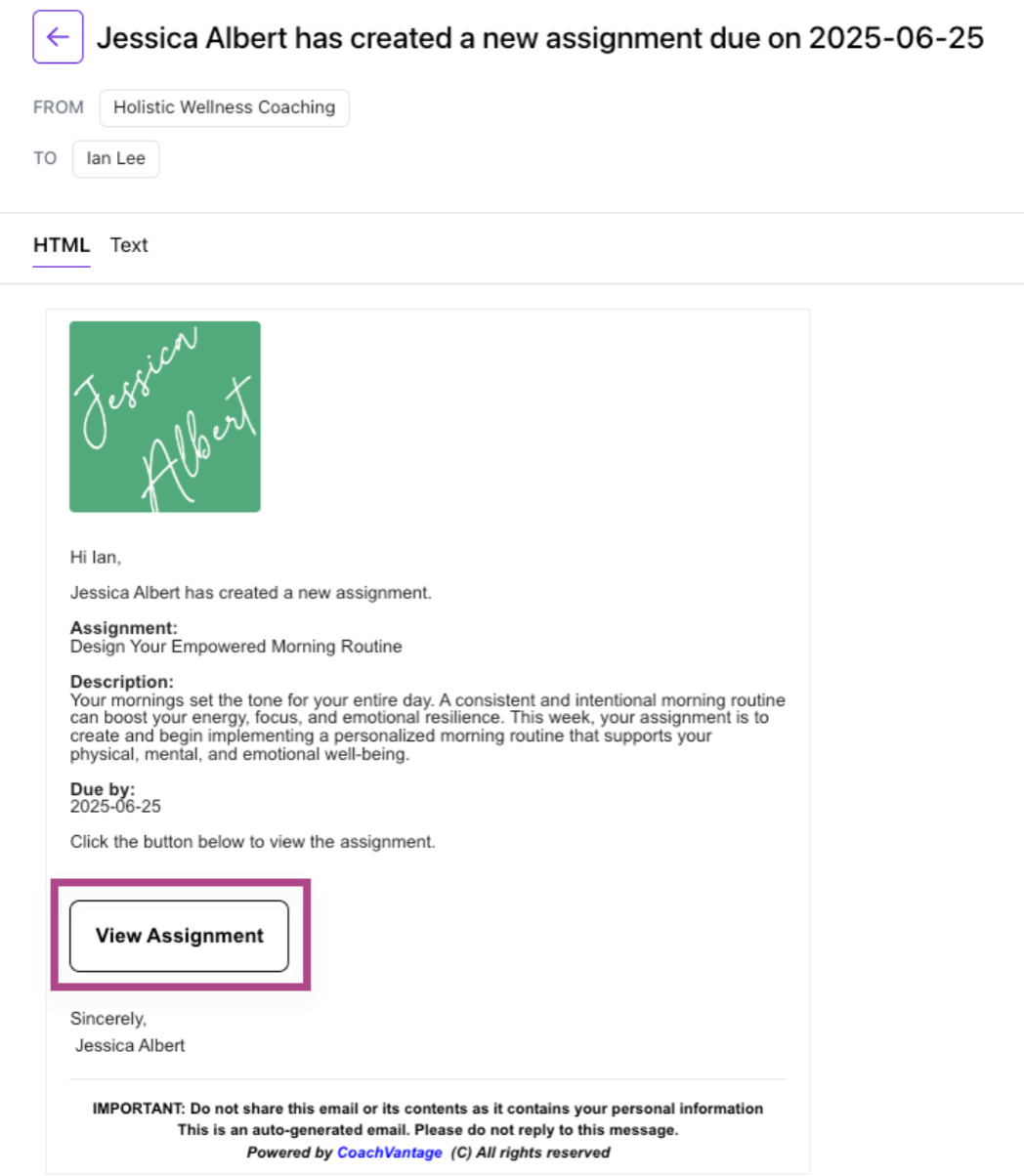The width and height of the screenshot is (1024, 1176).
Task: Select 'Design Your Empowered Morning Routine' text
Action: (236, 647)
